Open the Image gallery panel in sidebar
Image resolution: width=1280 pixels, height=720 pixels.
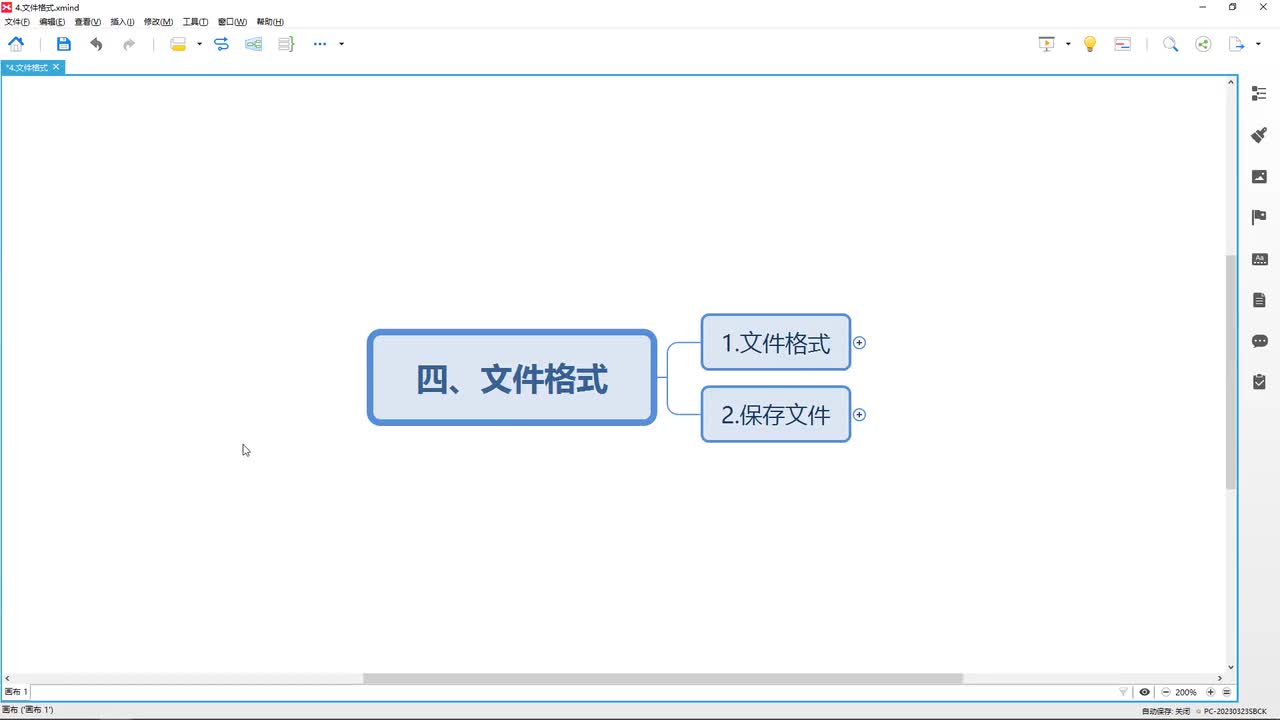coord(1259,176)
